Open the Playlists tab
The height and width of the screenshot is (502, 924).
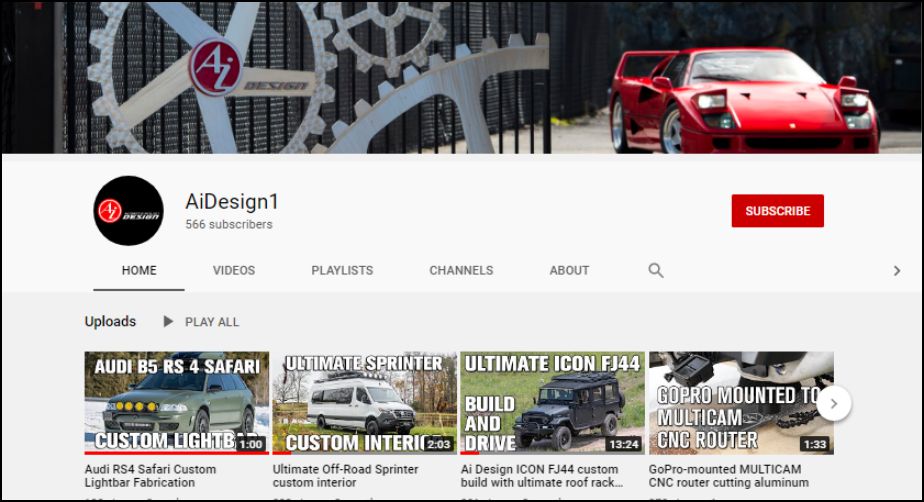[342, 270]
